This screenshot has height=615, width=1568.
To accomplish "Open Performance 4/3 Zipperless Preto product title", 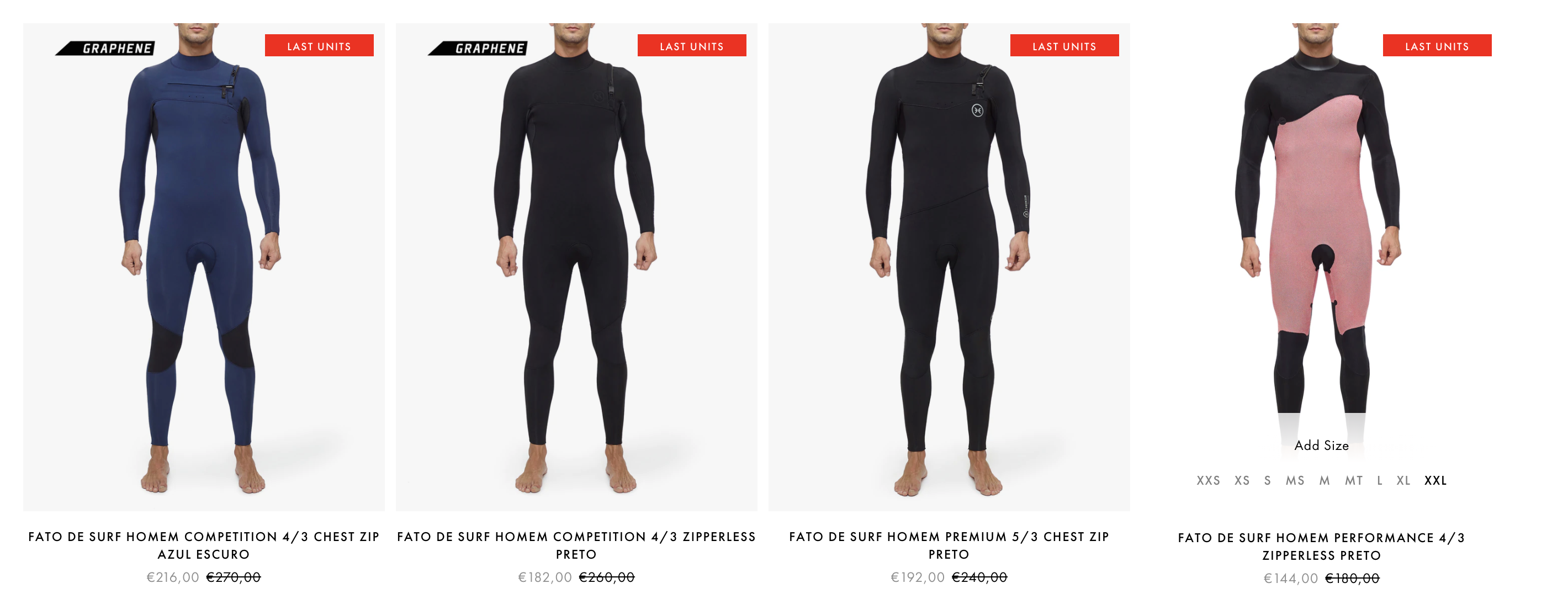I will [x=1321, y=547].
